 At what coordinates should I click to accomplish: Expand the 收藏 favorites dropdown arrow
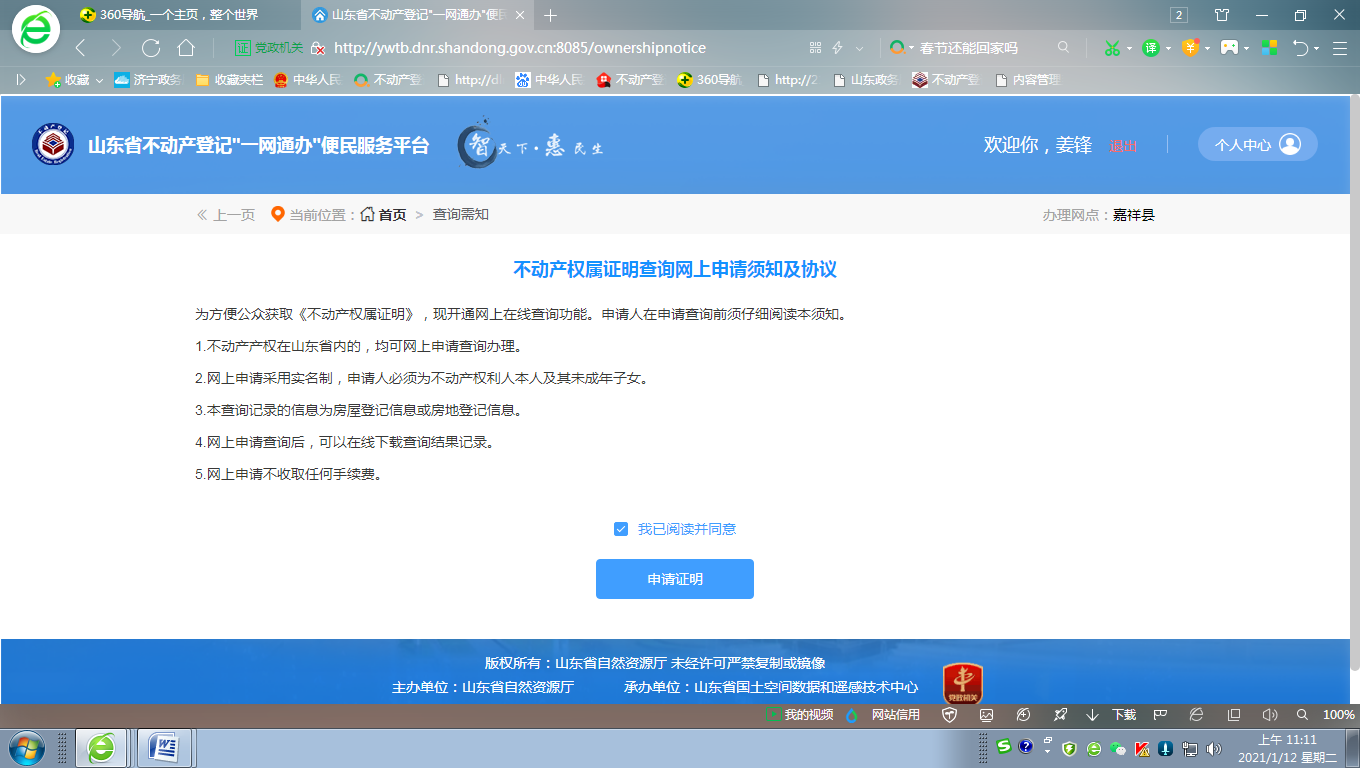99,80
